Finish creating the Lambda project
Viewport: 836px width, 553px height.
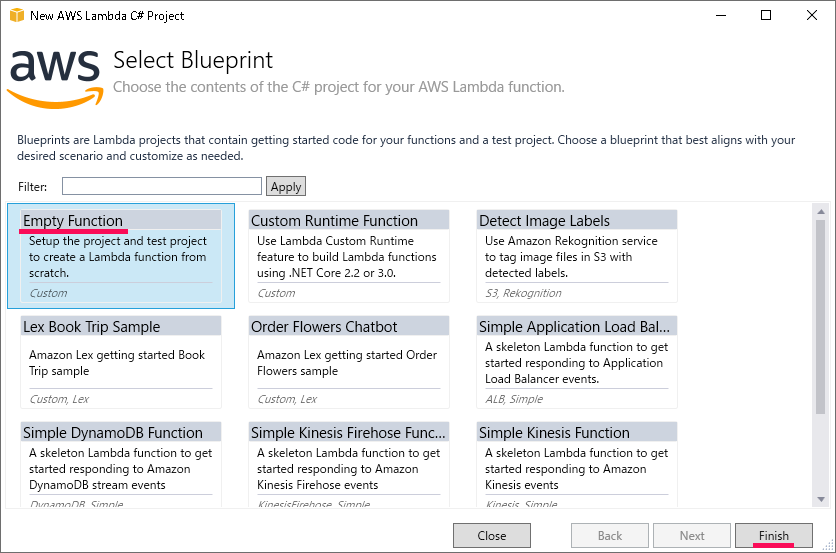click(774, 535)
